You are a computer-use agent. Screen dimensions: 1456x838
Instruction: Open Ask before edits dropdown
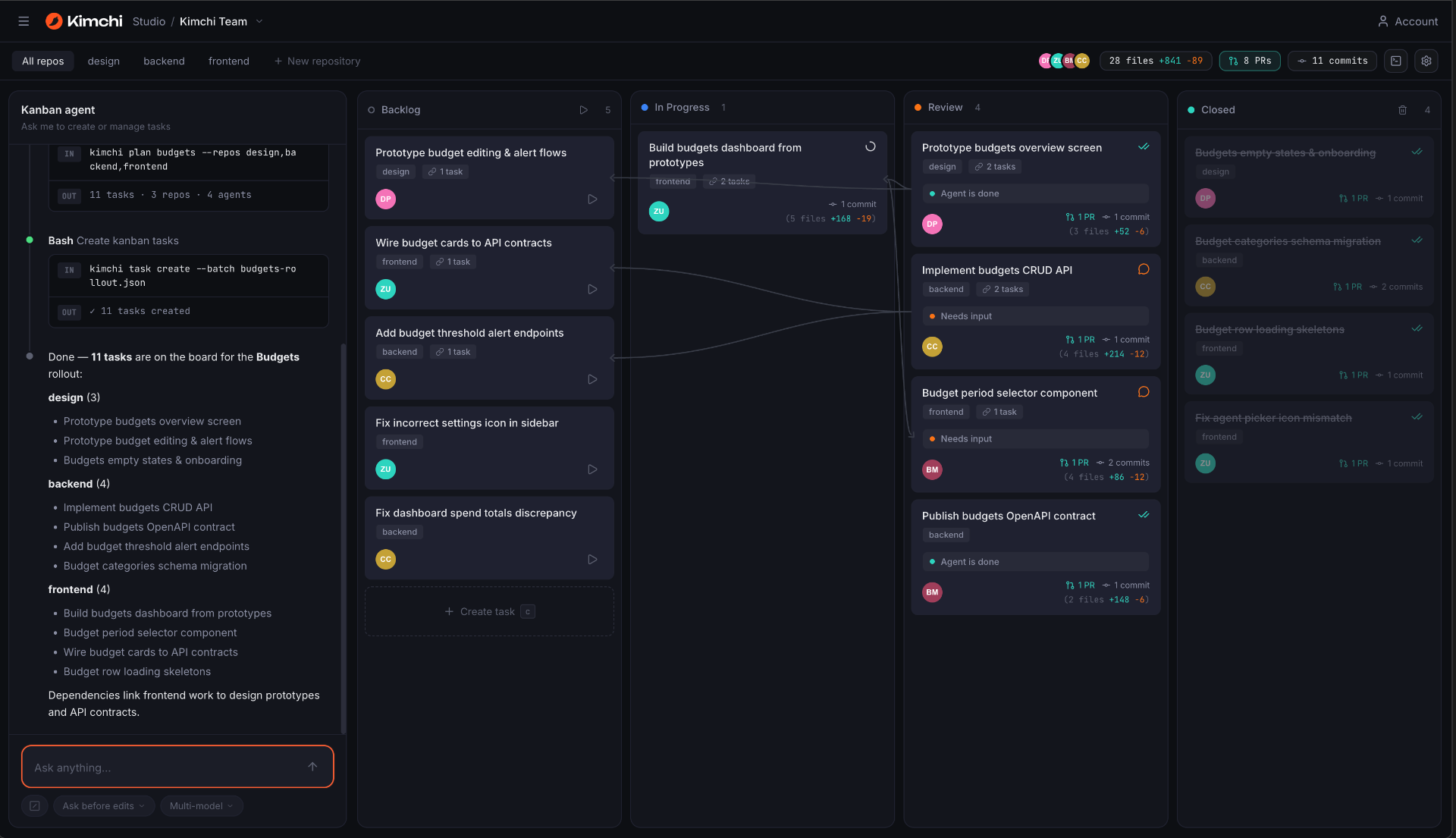click(x=104, y=806)
